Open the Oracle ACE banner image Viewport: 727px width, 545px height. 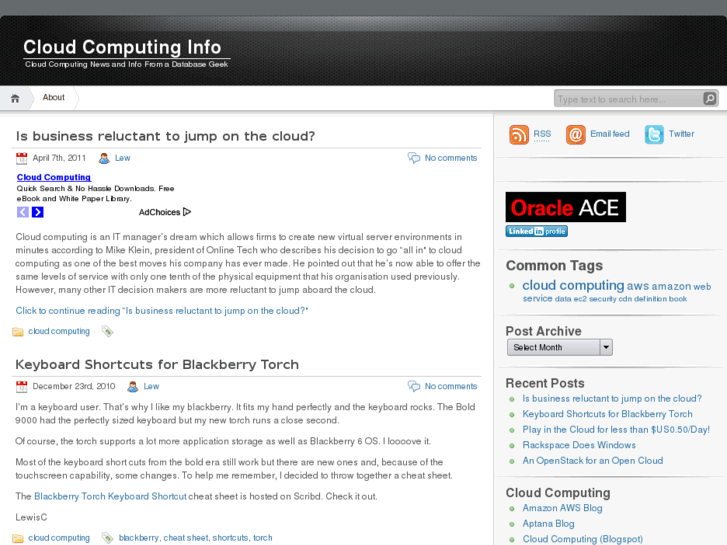tap(566, 207)
